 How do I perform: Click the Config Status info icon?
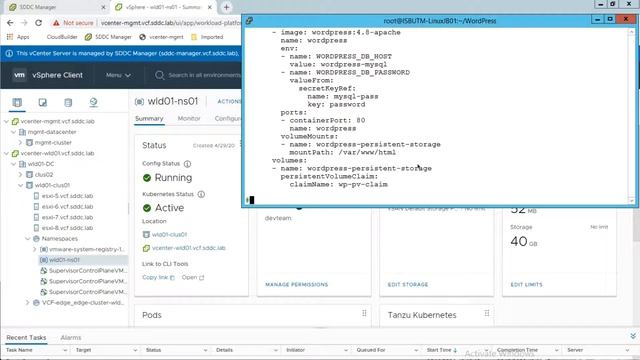point(187,164)
